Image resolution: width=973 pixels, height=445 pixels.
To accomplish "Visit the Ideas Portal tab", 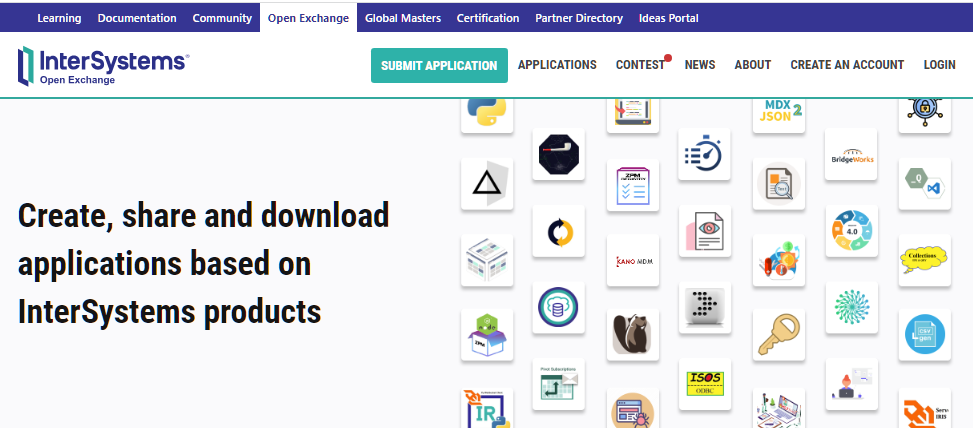I will [x=668, y=18].
